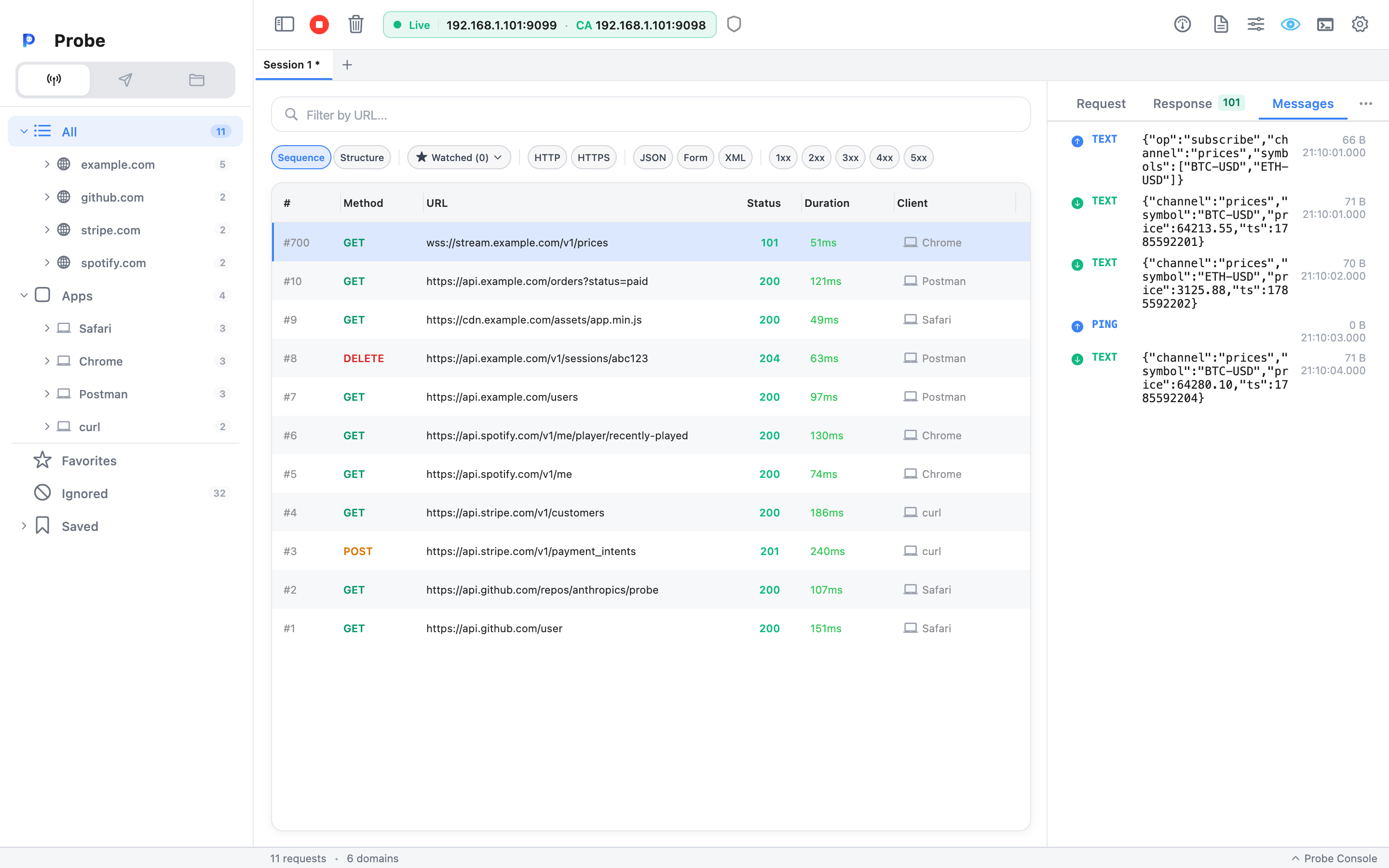The height and width of the screenshot is (868, 1389).
Task: Switch to the Request tab
Action: tap(1100, 103)
